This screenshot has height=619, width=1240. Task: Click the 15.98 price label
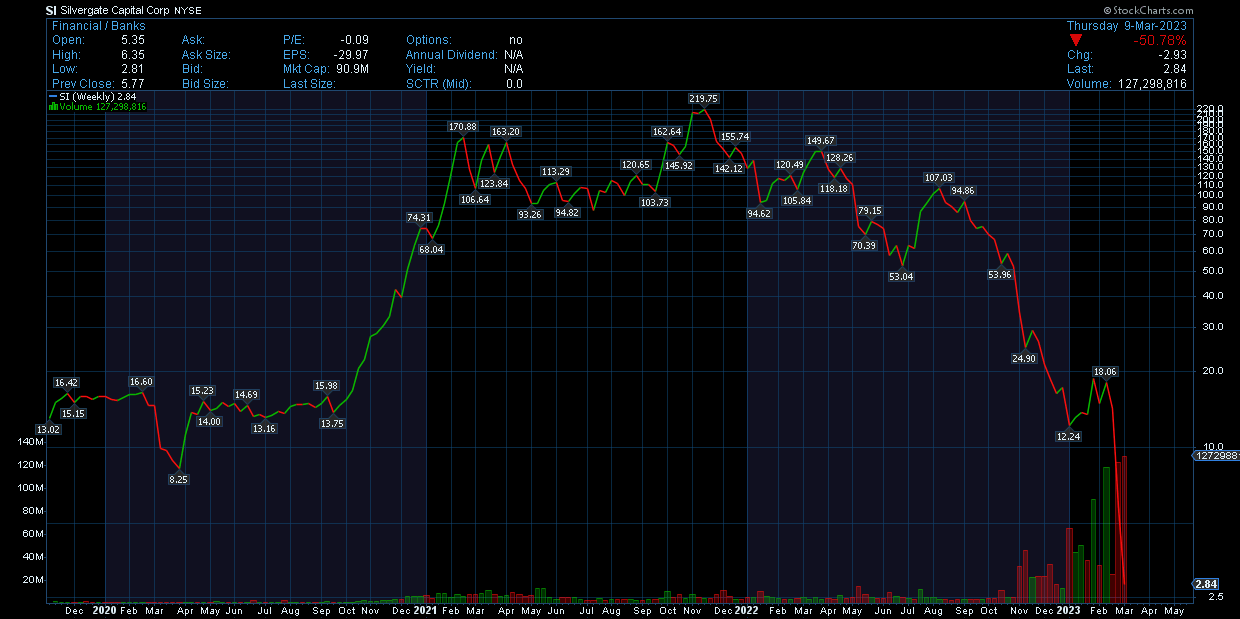pos(327,385)
